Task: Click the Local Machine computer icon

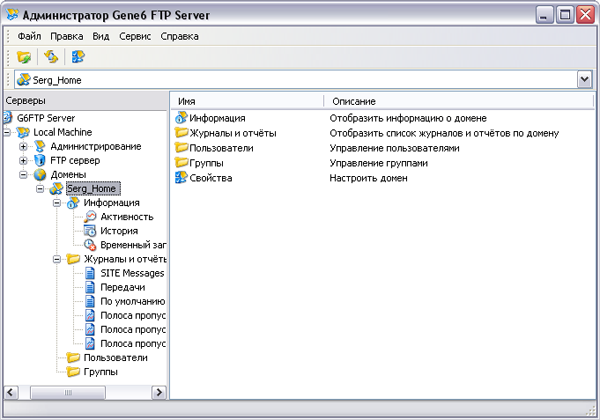Action: pos(23,132)
